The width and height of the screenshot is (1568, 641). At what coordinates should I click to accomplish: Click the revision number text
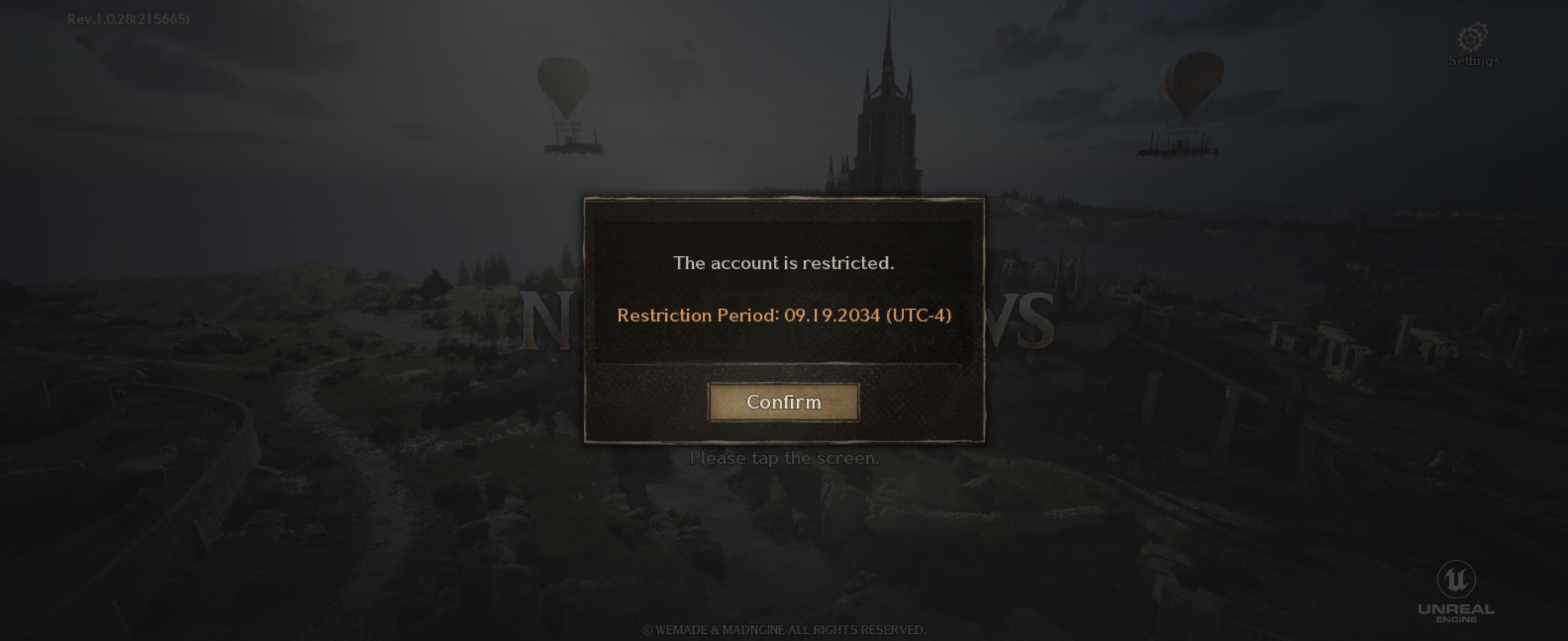128,19
